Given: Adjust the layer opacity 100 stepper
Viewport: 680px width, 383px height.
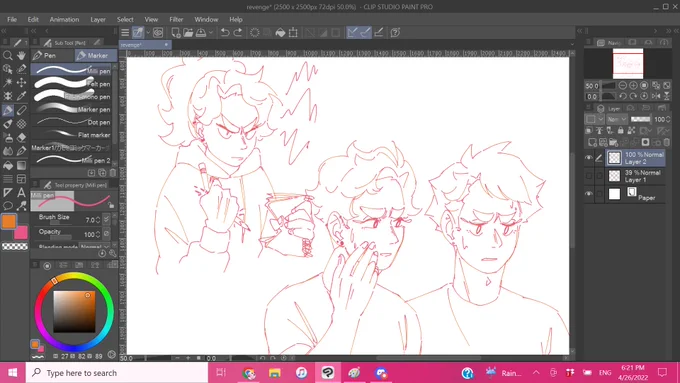Looking at the screenshot, I should click(x=668, y=119).
